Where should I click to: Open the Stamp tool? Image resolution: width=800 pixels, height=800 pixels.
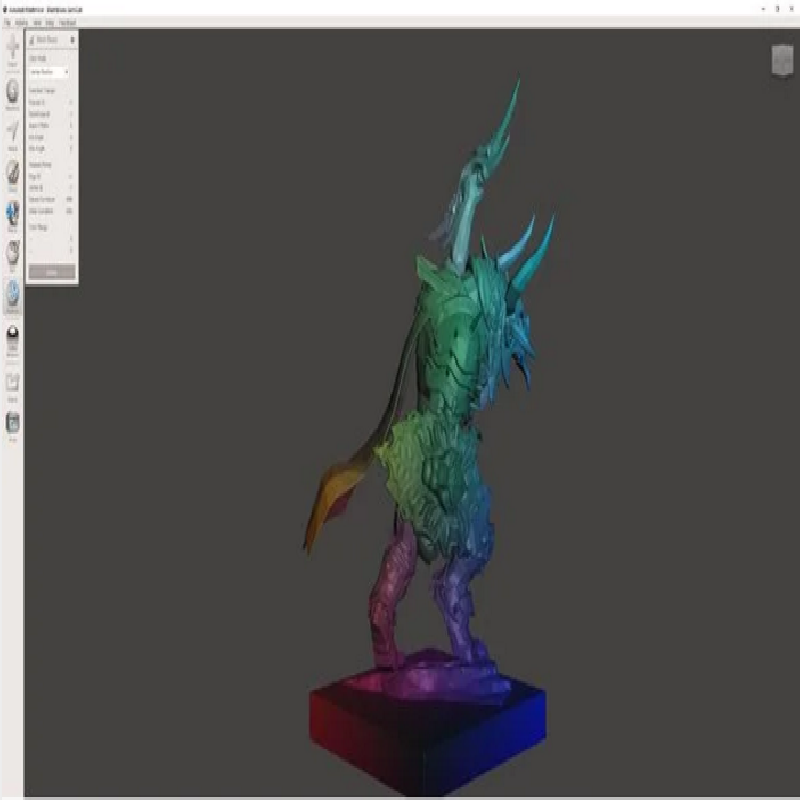coord(13,213)
